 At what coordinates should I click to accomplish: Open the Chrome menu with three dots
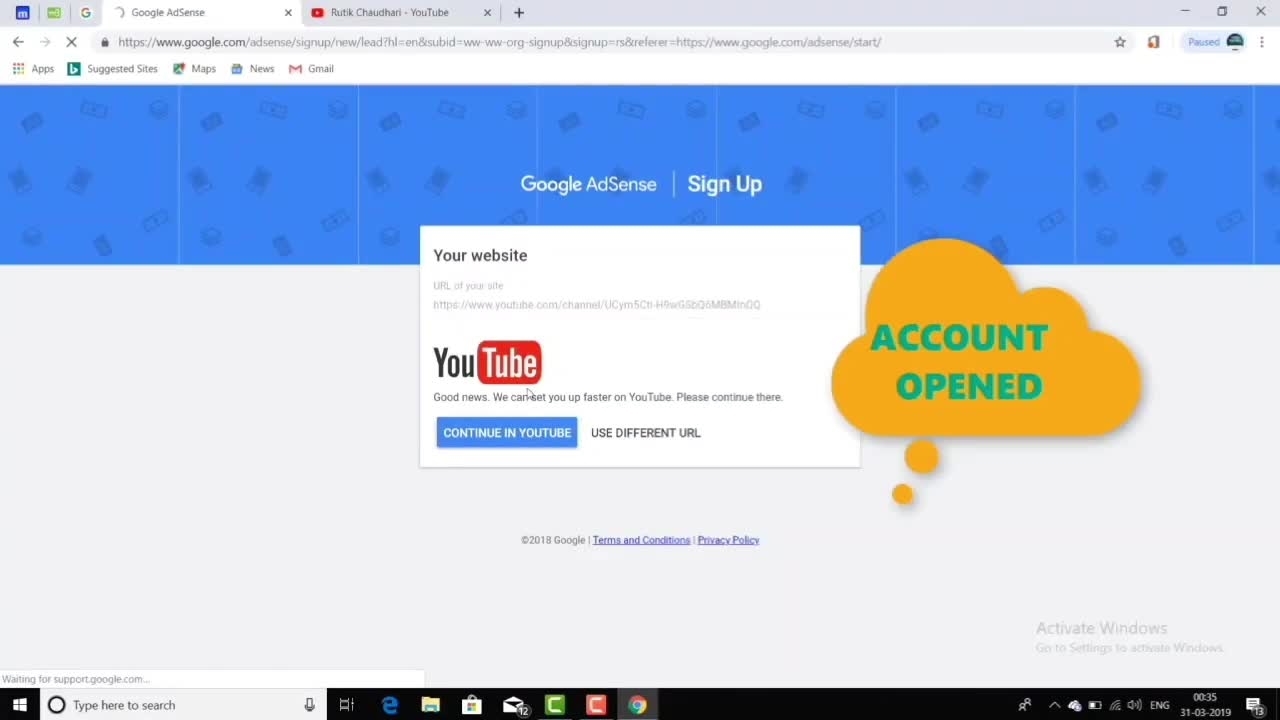point(1263,42)
